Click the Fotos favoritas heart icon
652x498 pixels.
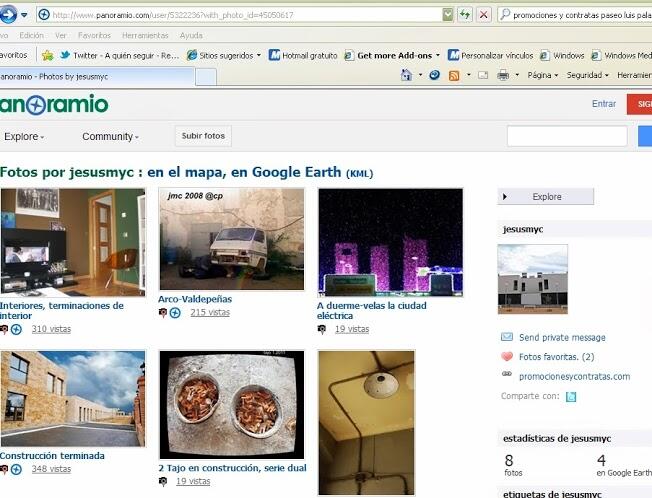pos(507,356)
